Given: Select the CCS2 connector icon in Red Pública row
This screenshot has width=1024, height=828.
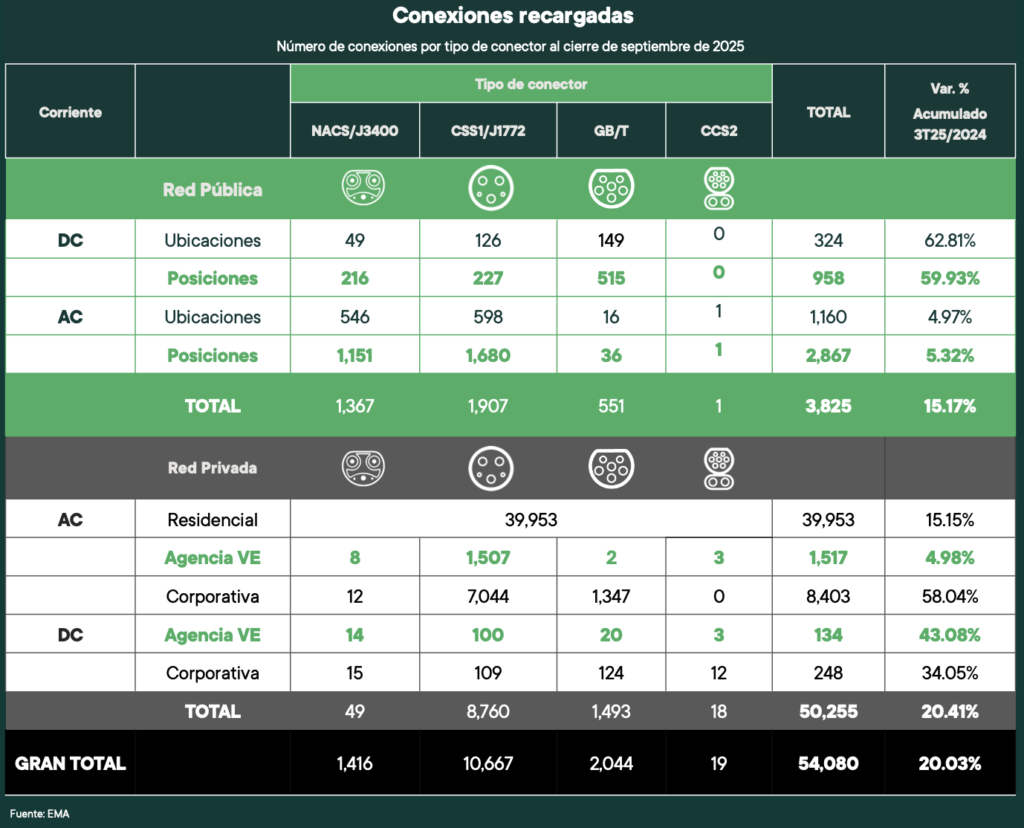Looking at the screenshot, I should pos(718,188).
